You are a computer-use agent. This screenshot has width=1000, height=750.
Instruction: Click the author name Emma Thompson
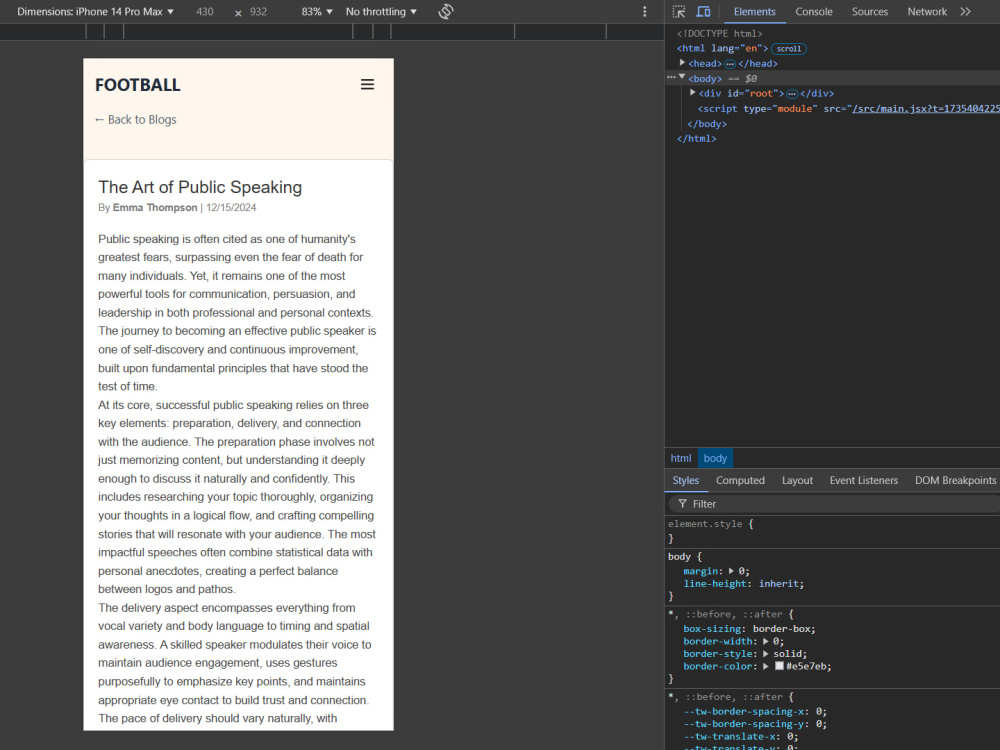pos(155,207)
